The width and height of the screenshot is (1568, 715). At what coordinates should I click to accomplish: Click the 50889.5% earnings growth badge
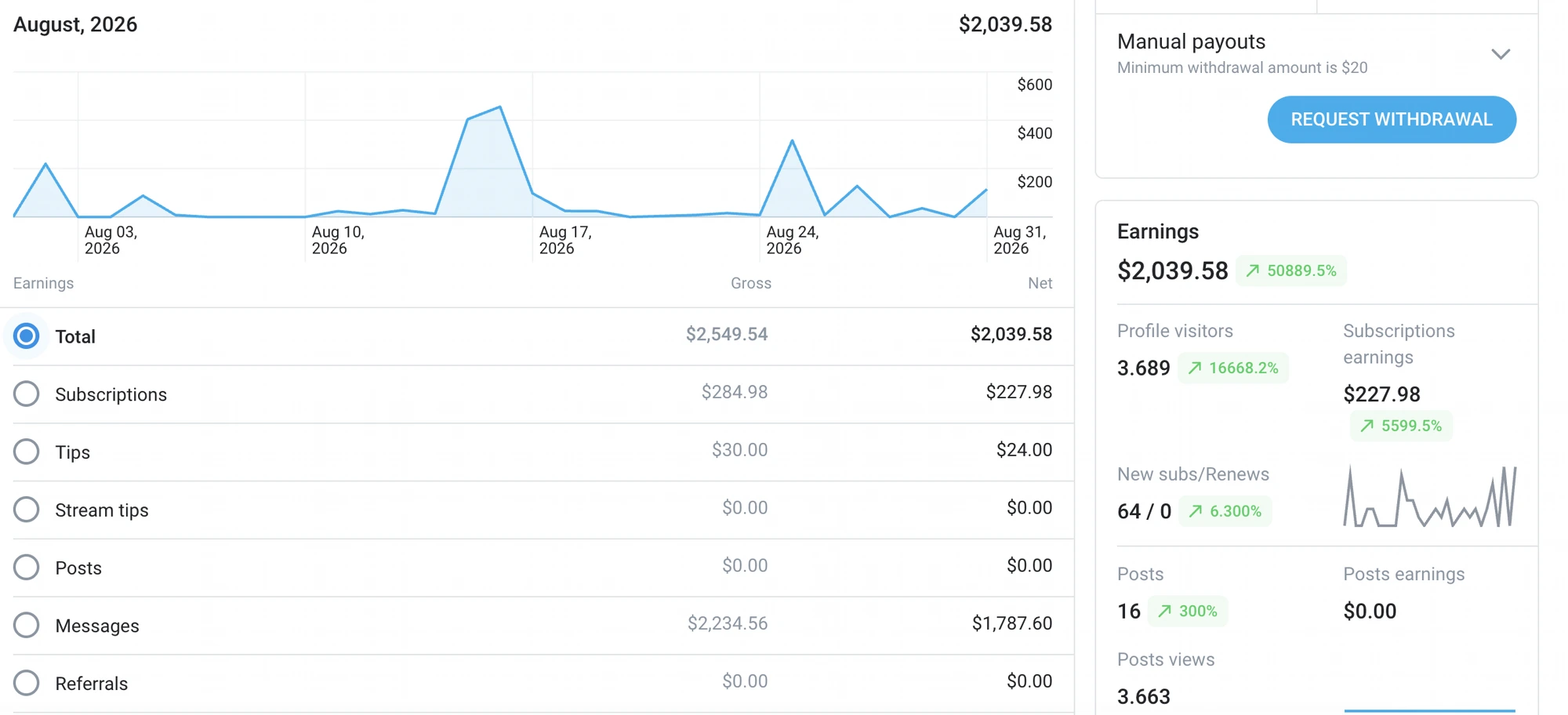pyautogui.click(x=1291, y=270)
